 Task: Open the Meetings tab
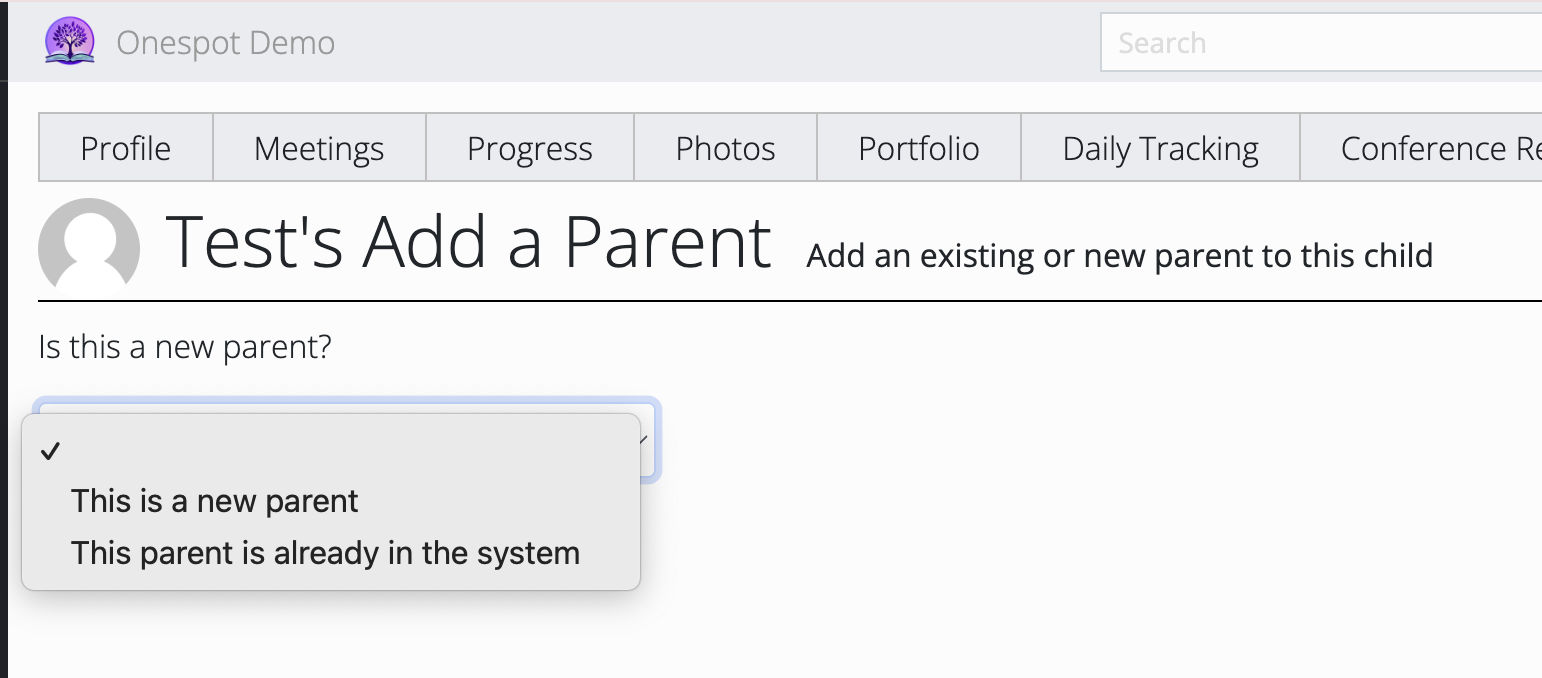pos(319,148)
